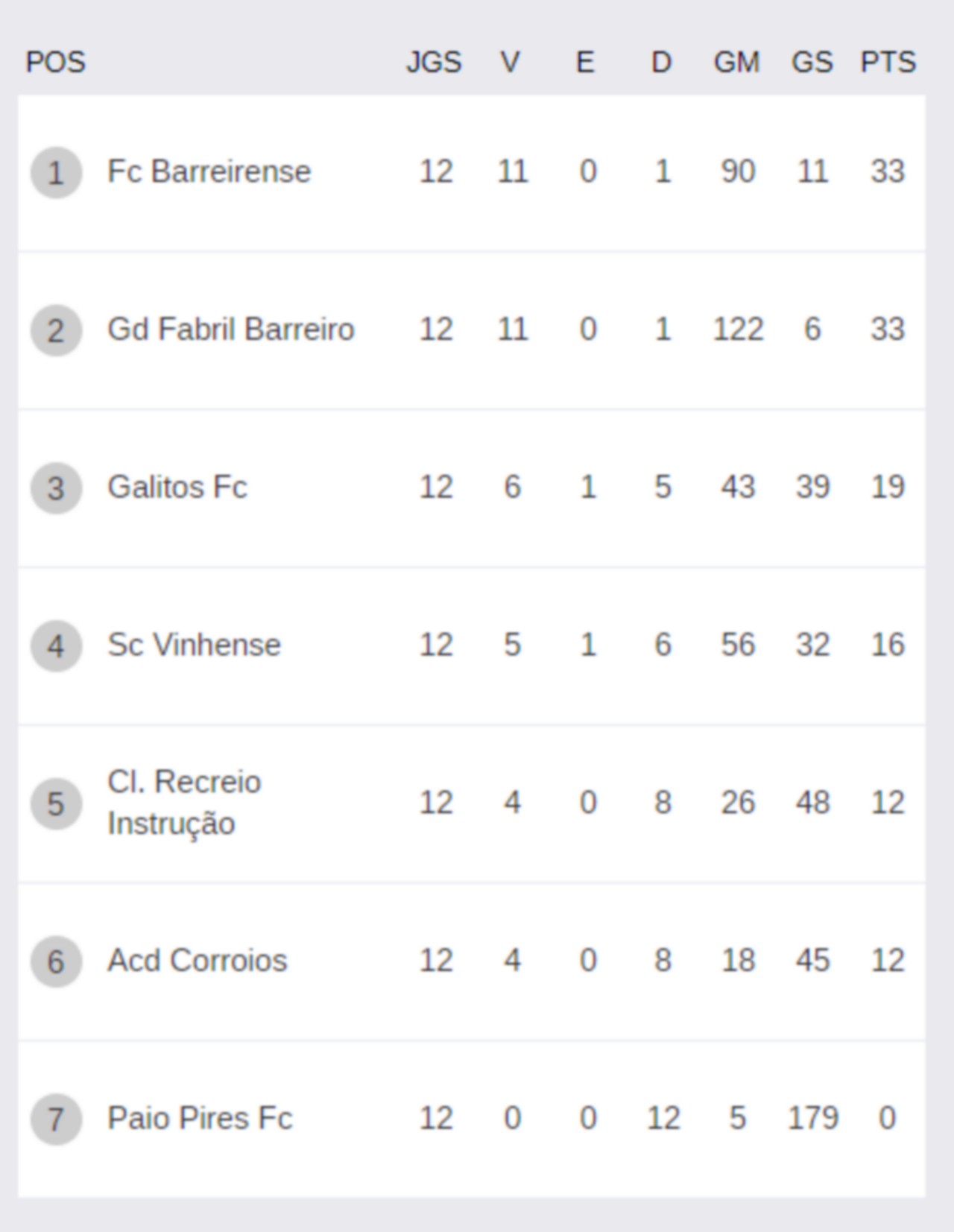Click the JGS column header
The image size is (954, 1232).
434,62
